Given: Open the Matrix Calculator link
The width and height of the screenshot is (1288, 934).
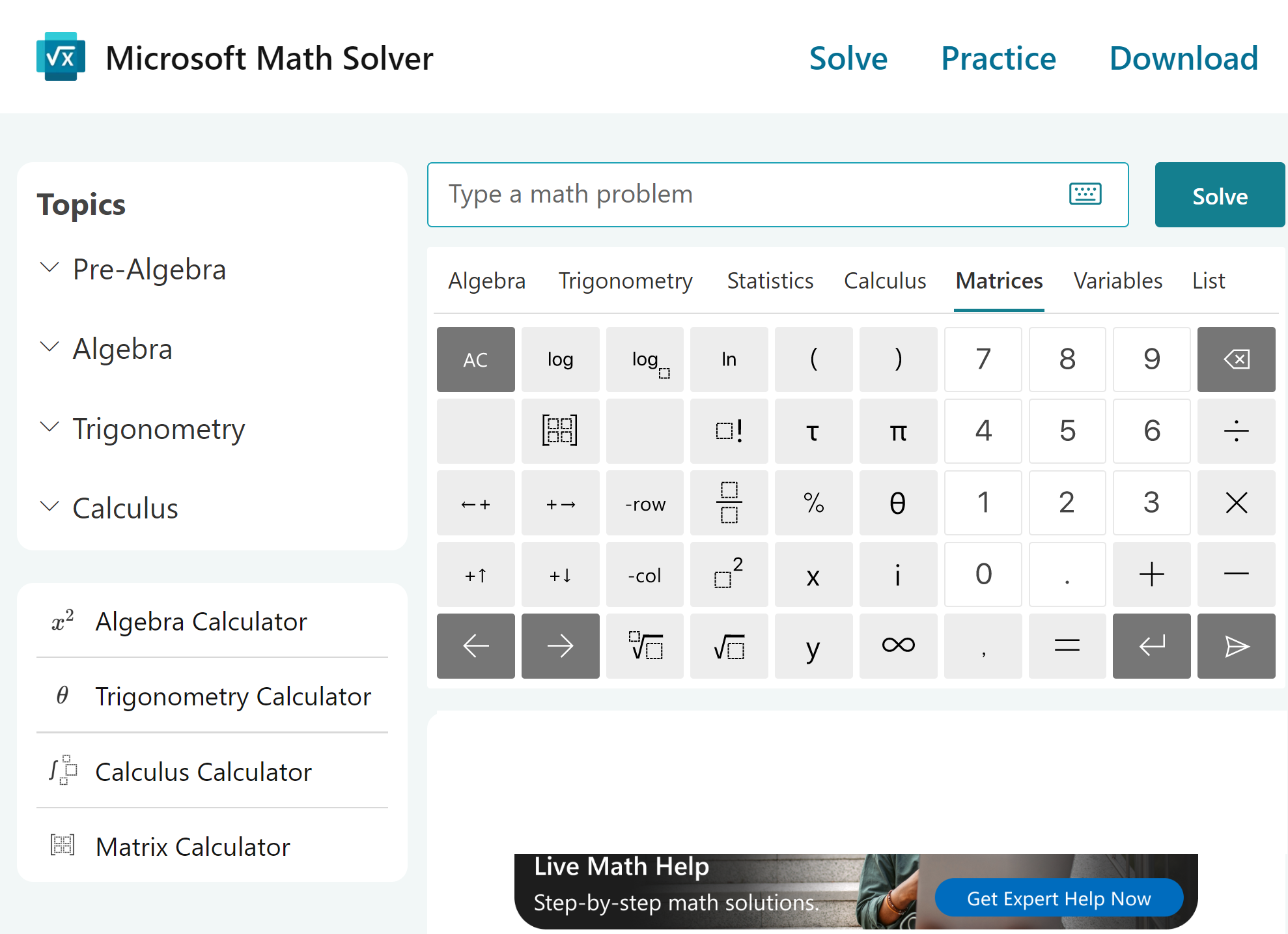Looking at the screenshot, I should click(192, 847).
